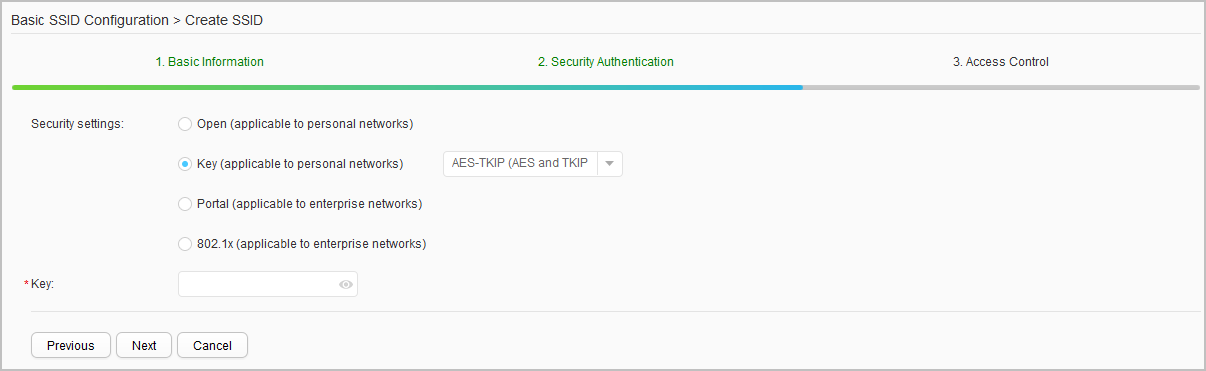
Task: Click the Next button
Action: point(144,345)
